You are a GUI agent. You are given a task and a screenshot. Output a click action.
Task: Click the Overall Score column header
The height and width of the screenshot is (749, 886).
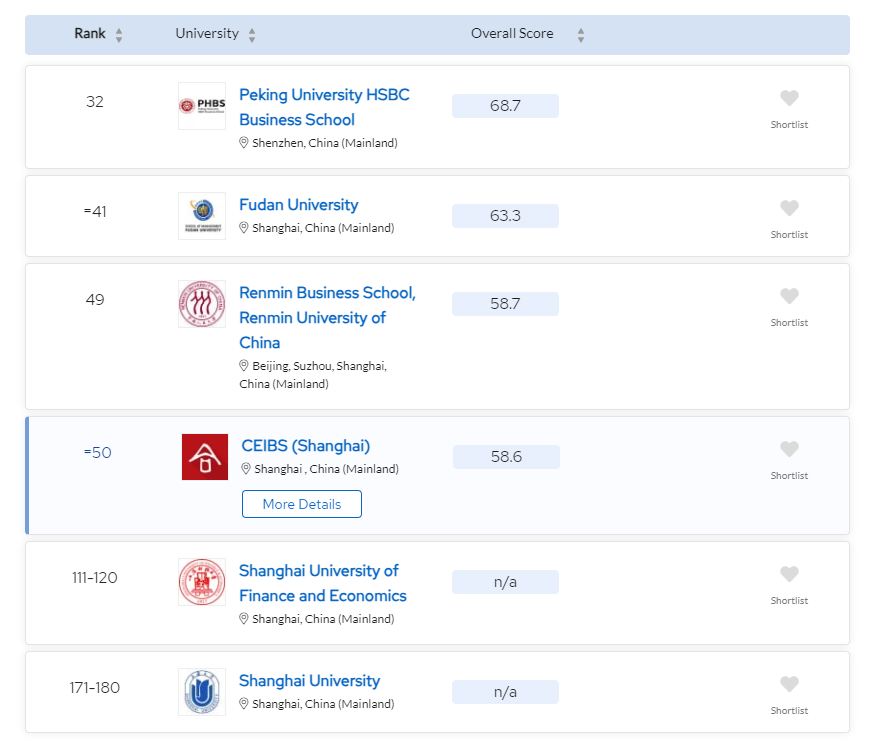[512, 34]
